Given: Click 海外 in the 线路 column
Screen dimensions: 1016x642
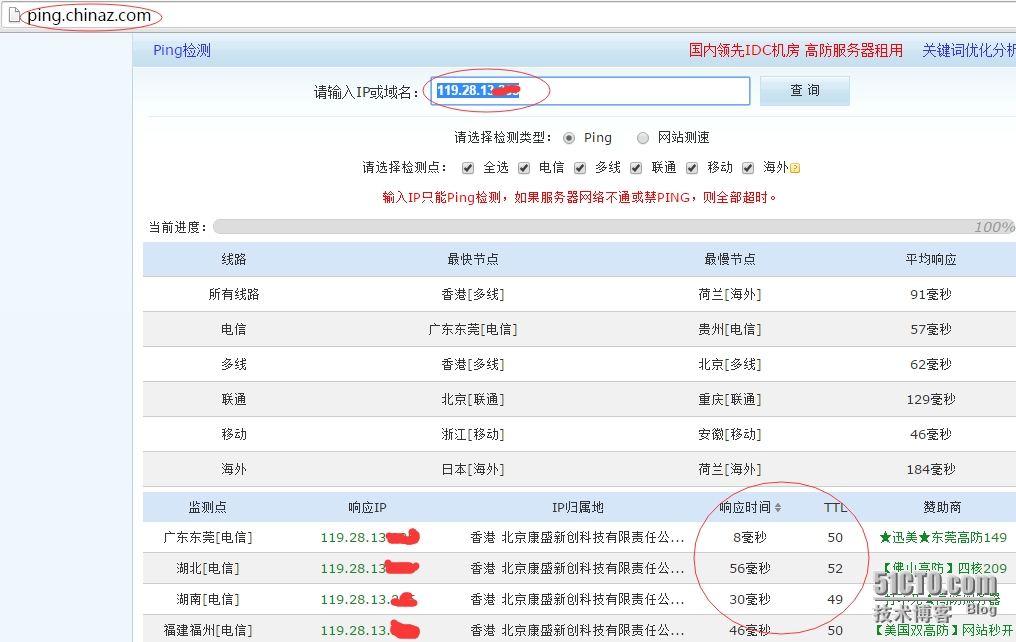Looking at the screenshot, I should (234, 469).
